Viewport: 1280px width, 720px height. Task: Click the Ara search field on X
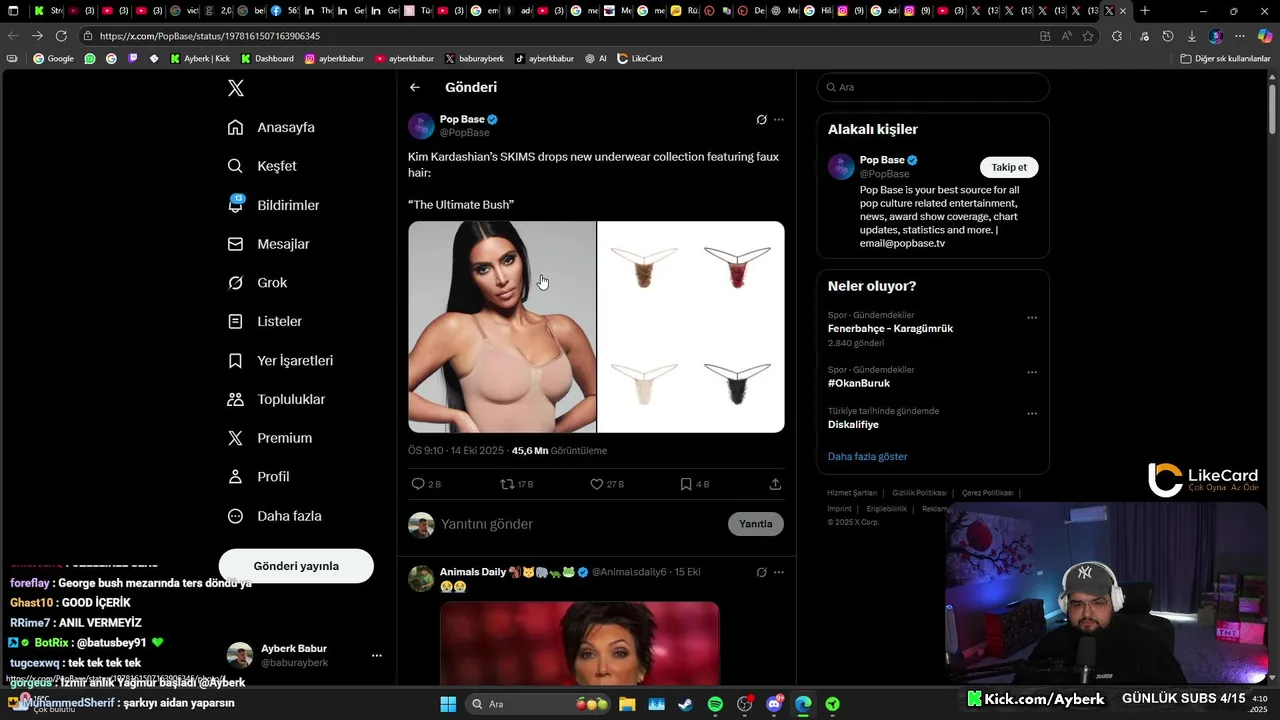(x=933, y=87)
